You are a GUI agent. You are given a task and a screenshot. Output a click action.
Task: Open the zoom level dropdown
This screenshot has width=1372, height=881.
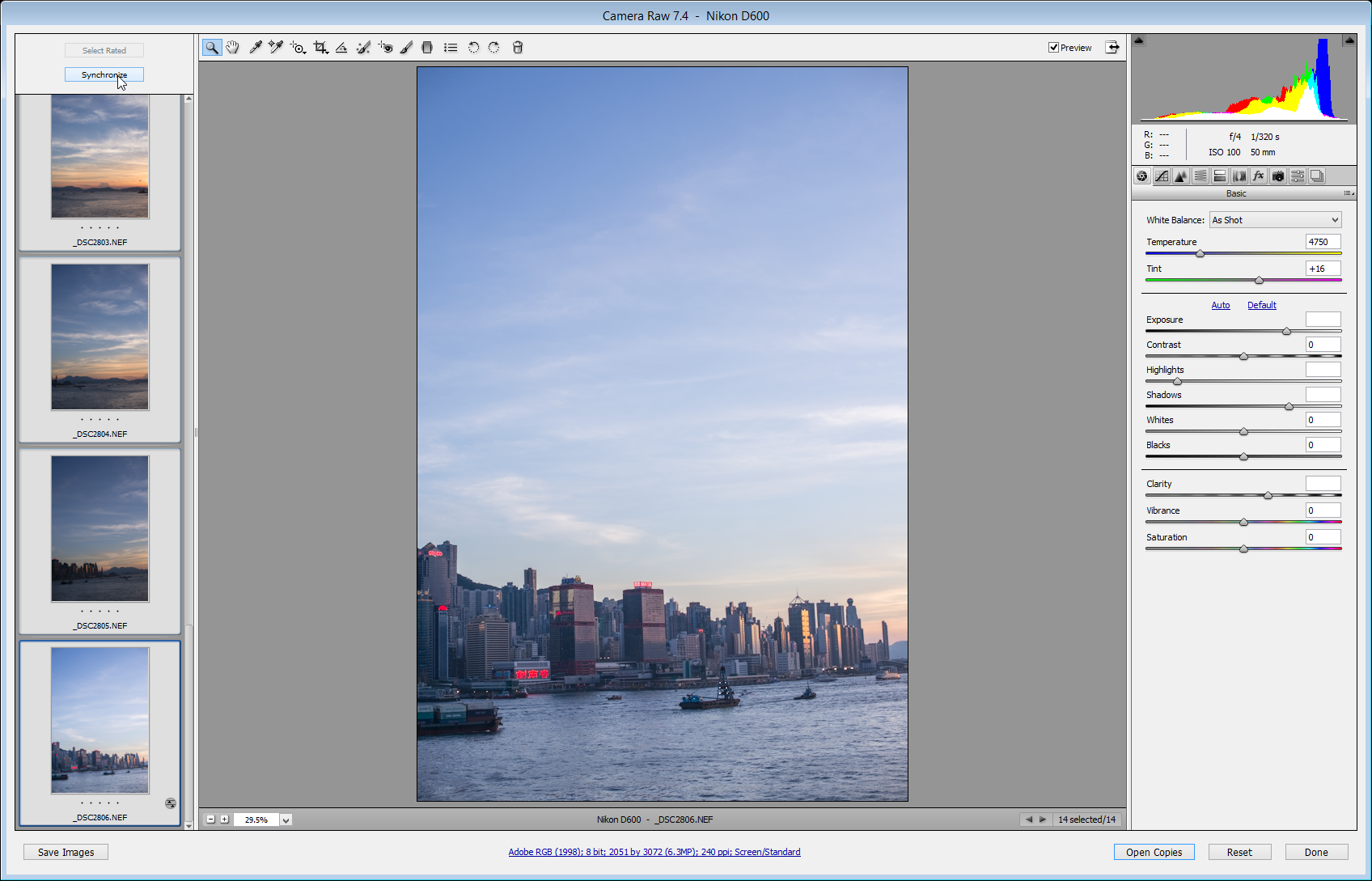tap(286, 820)
